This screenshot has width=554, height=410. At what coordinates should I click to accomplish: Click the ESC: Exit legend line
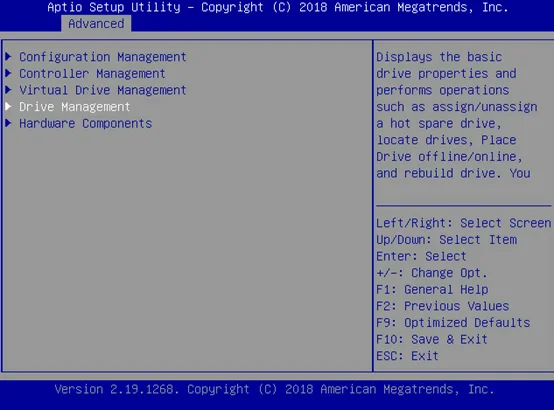click(407, 356)
